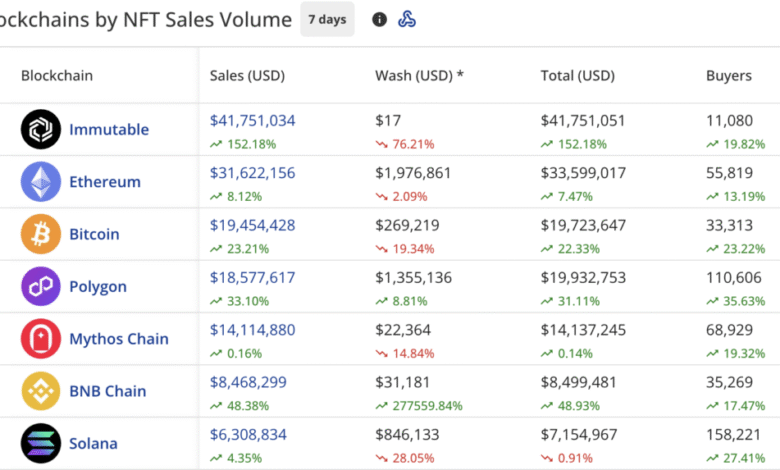Screen dimensions: 780x470
Task: Click BNB Chain wash change 277559.84%
Action: tap(427, 406)
